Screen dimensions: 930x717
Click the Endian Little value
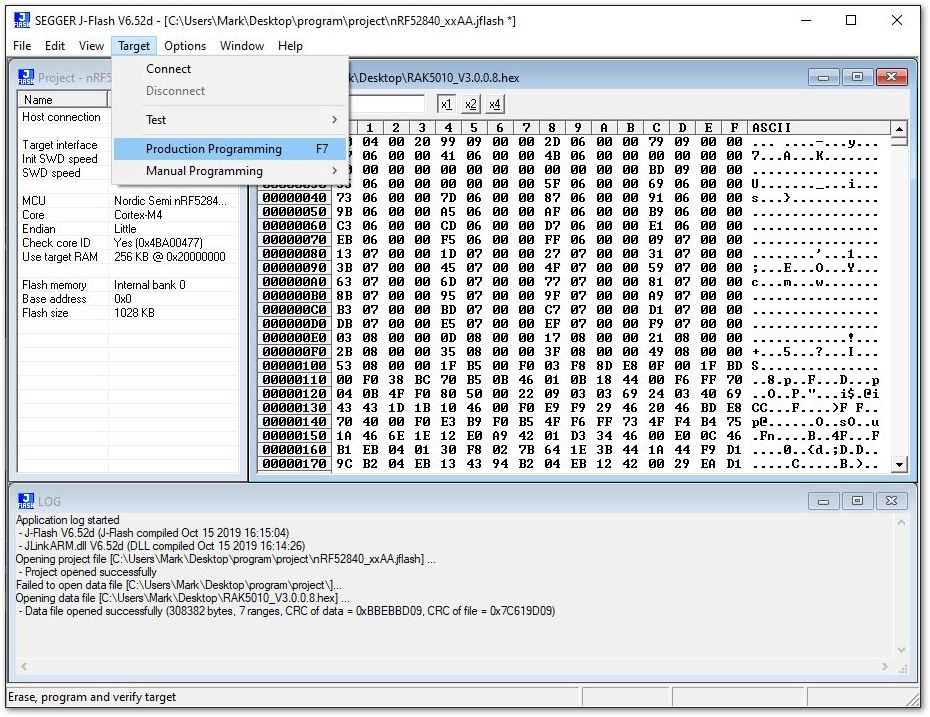(x=125, y=229)
